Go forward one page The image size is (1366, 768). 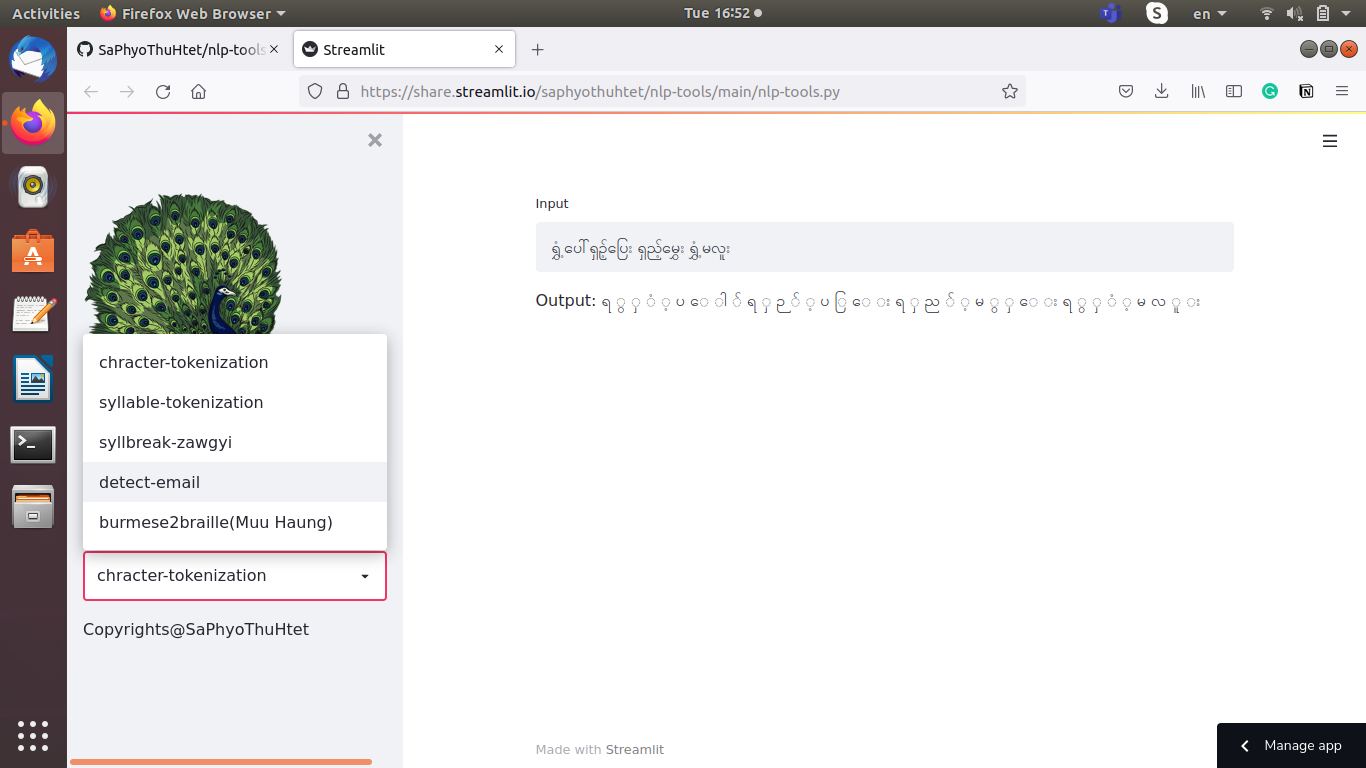127,92
